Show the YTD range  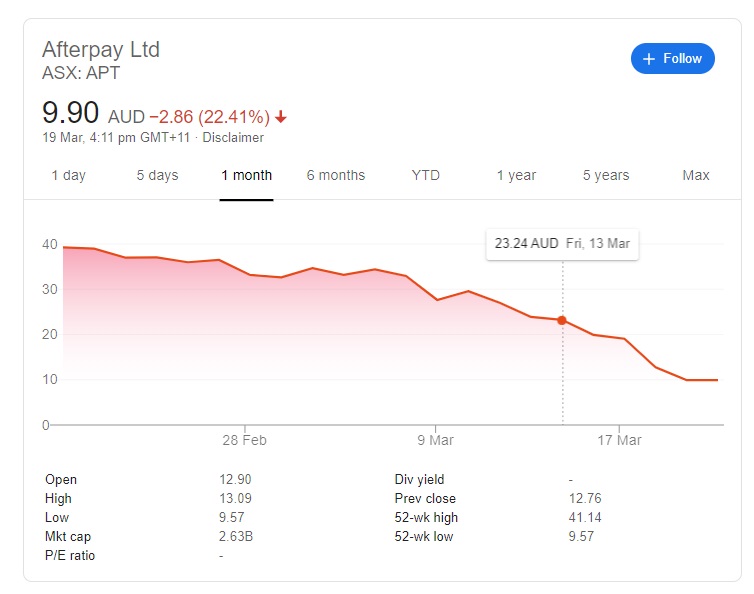425,175
